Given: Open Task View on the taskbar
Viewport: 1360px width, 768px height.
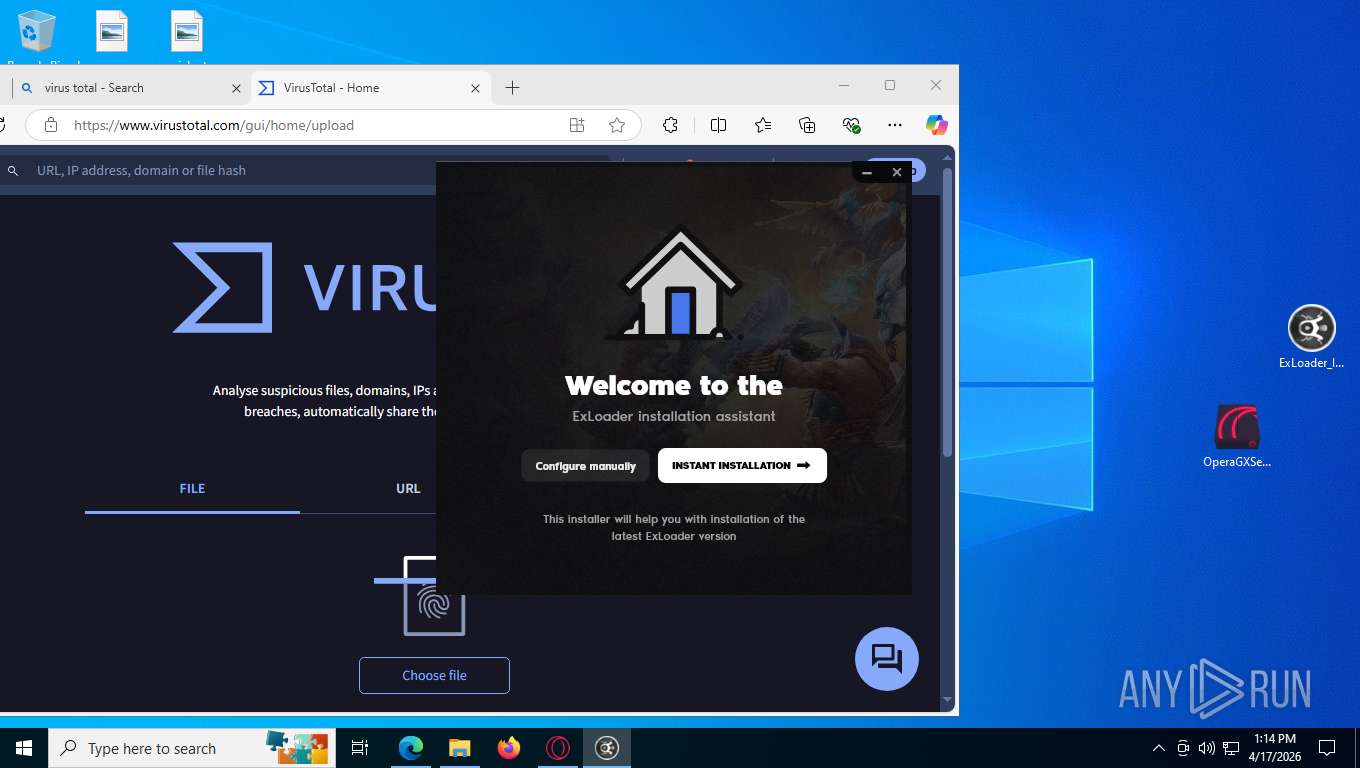Looking at the screenshot, I should [360, 748].
